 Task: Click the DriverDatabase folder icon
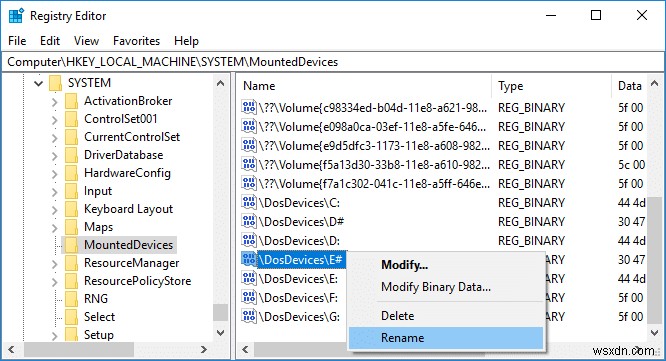point(72,155)
